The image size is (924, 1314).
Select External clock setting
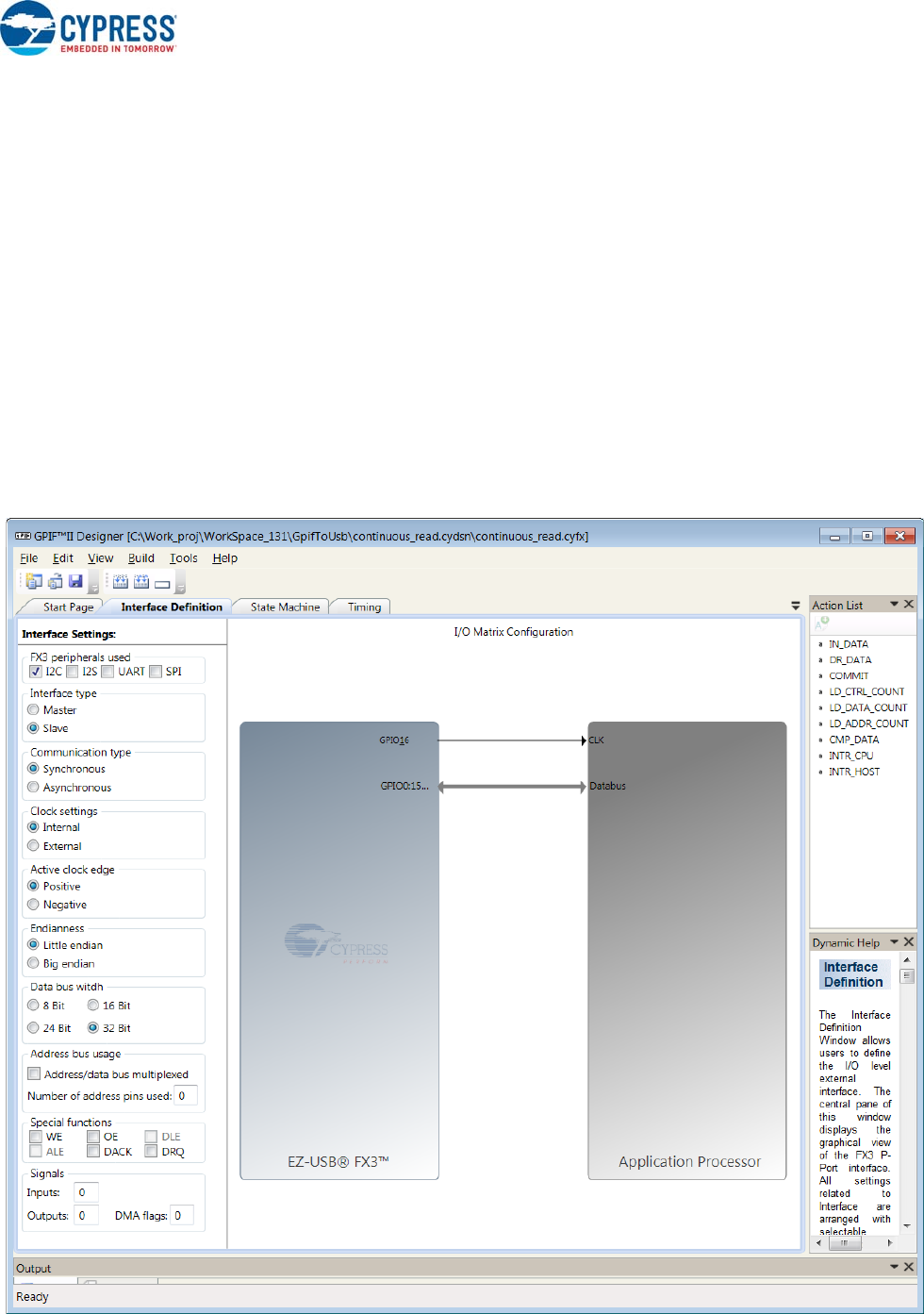point(34,846)
